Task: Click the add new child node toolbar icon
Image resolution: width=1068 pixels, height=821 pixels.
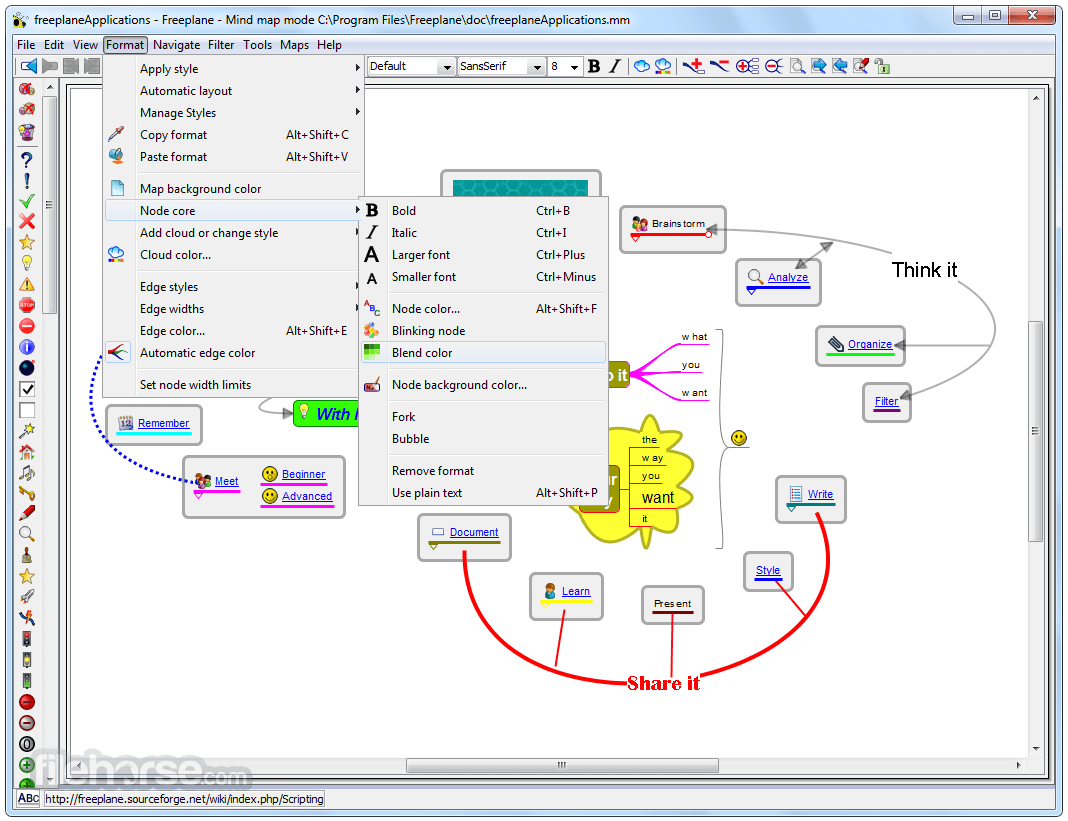Action: (x=694, y=66)
